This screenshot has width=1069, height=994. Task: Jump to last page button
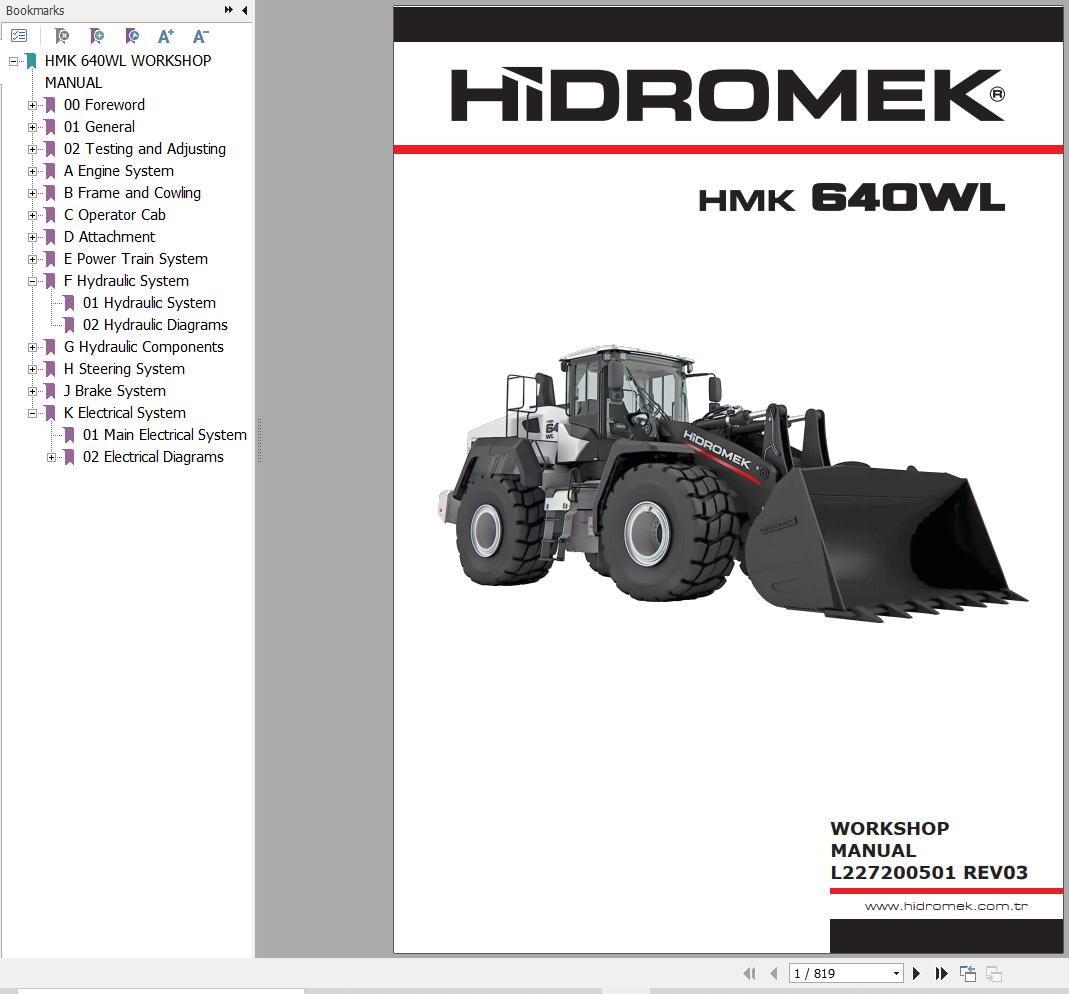pyautogui.click(x=941, y=974)
